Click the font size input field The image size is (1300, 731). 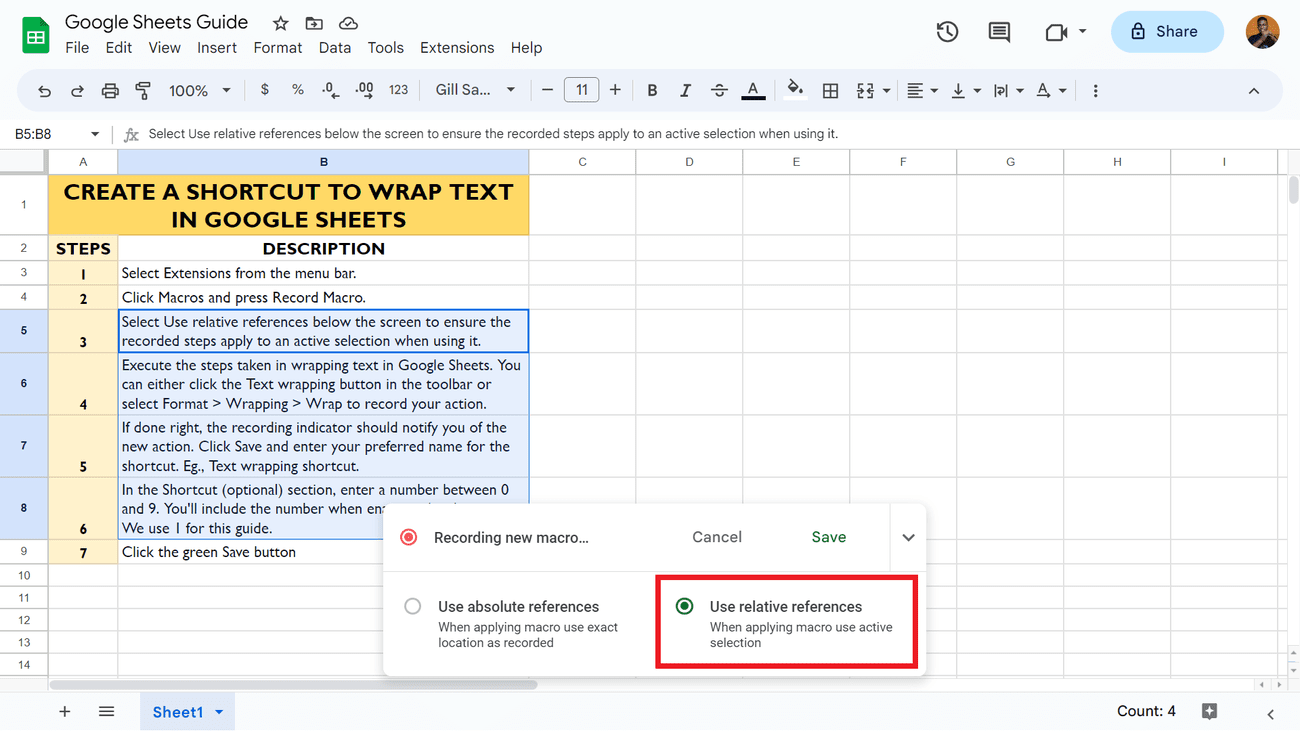(x=581, y=91)
